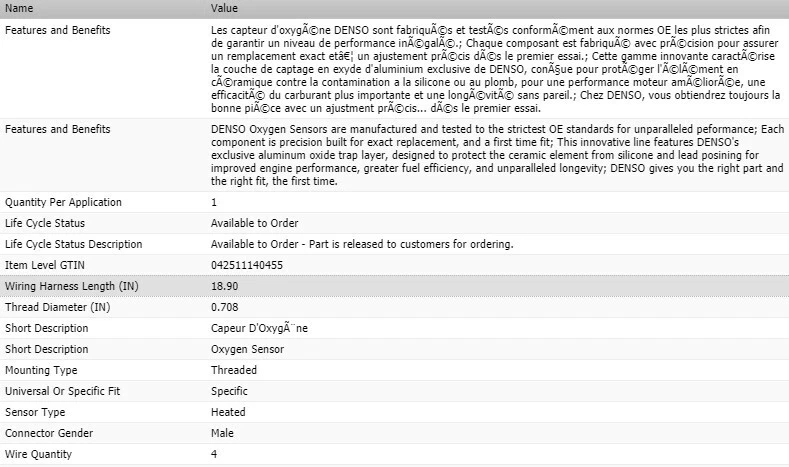Select the Wiring Harness Length (IN) label
Screen dimensions: 789x467
pos(71,286)
